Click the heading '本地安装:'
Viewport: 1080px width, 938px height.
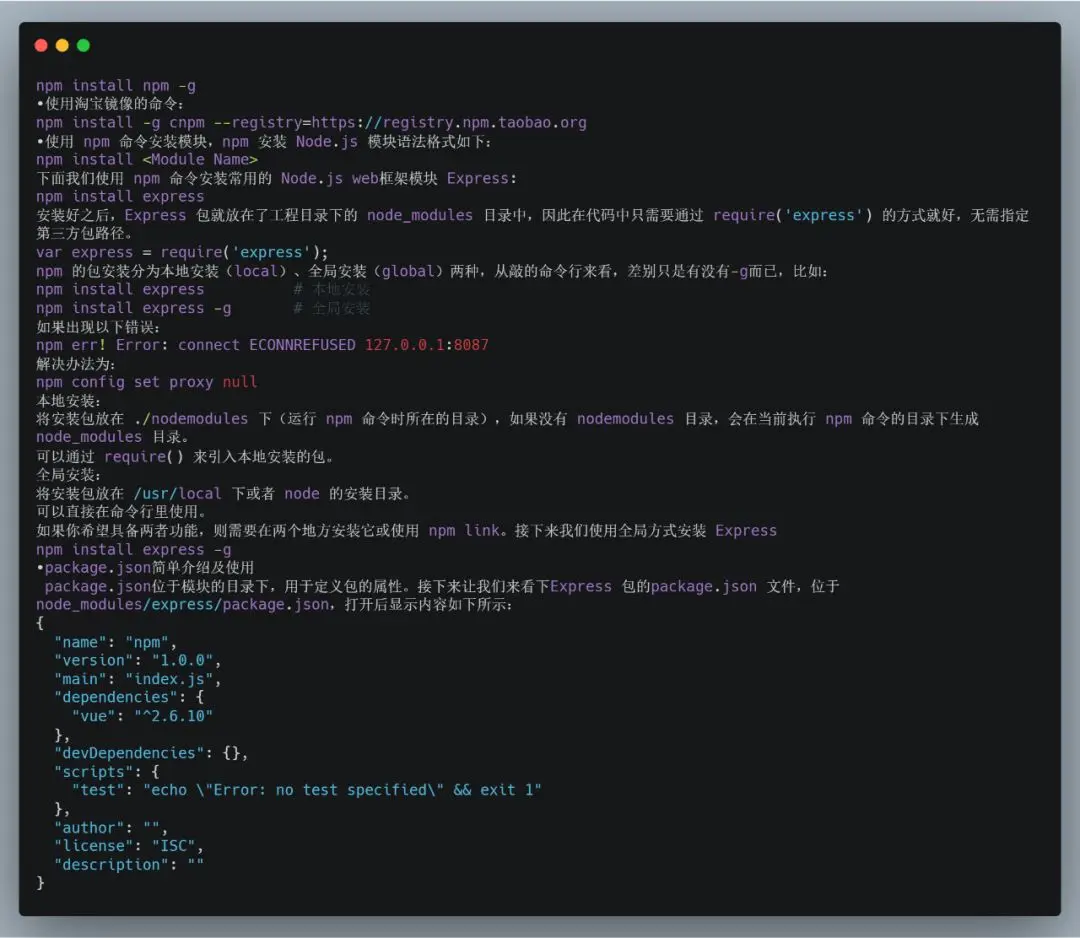pyautogui.click(x=68, y=401)
